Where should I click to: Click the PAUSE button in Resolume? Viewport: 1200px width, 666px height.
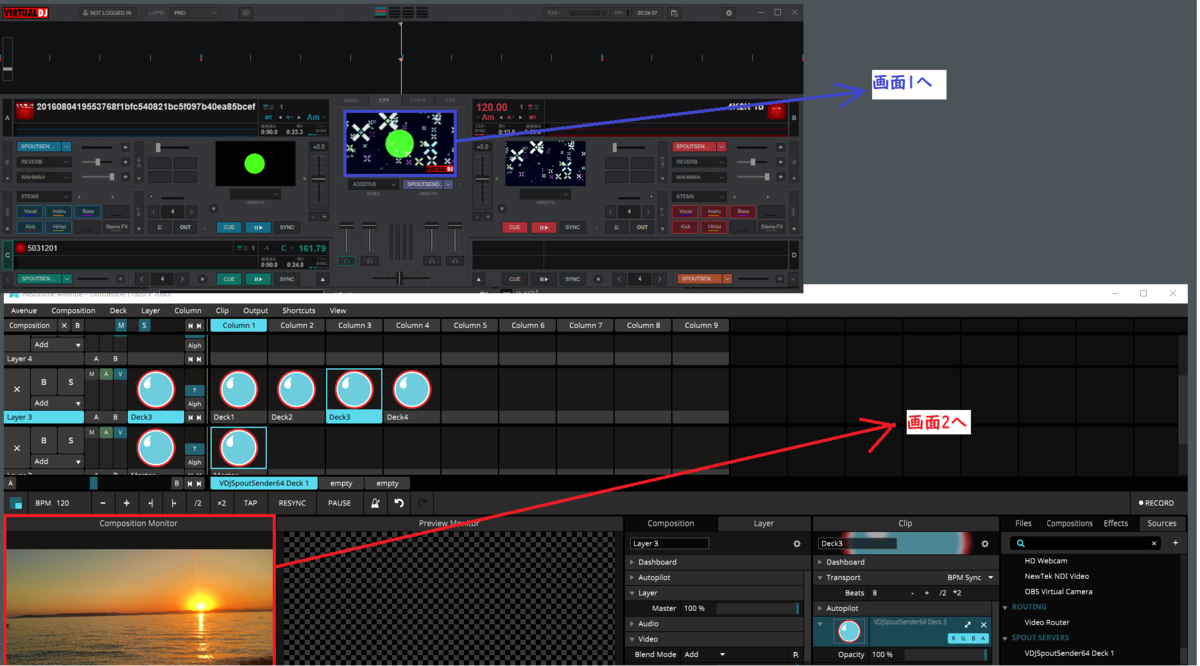(340, 503)
